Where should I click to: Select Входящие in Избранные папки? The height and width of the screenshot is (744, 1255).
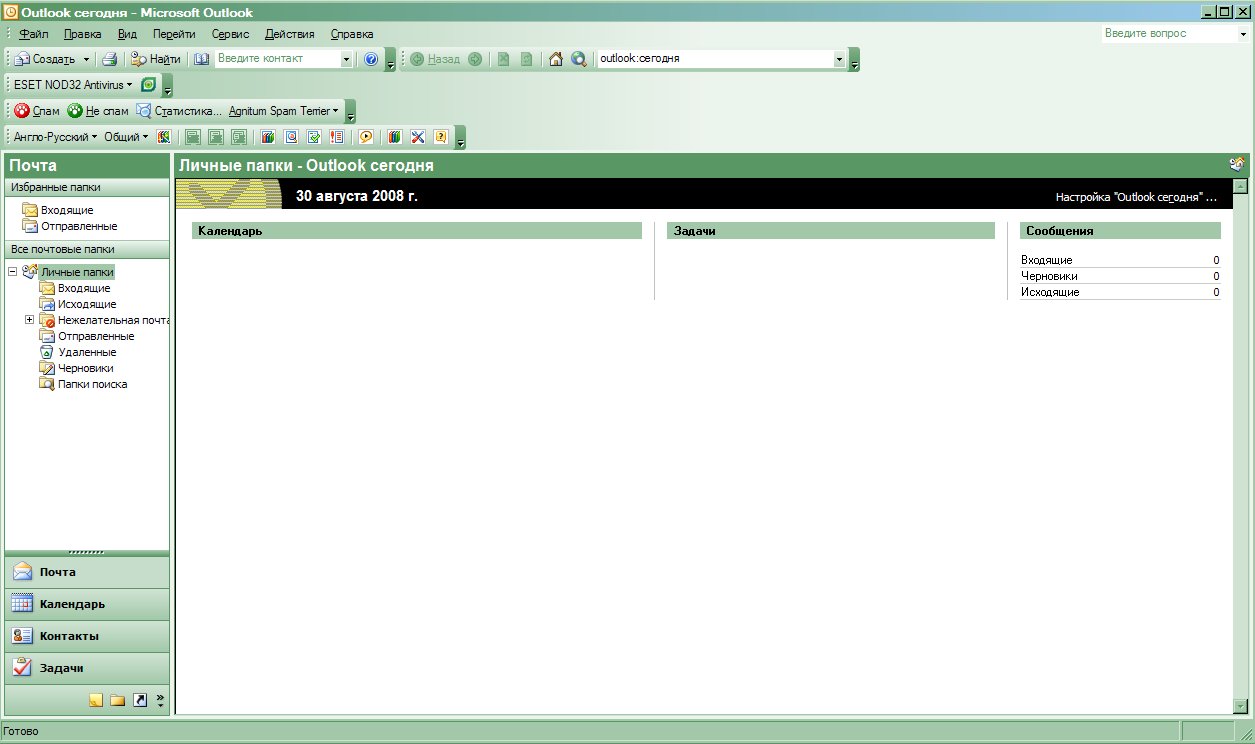click(67, 210)
